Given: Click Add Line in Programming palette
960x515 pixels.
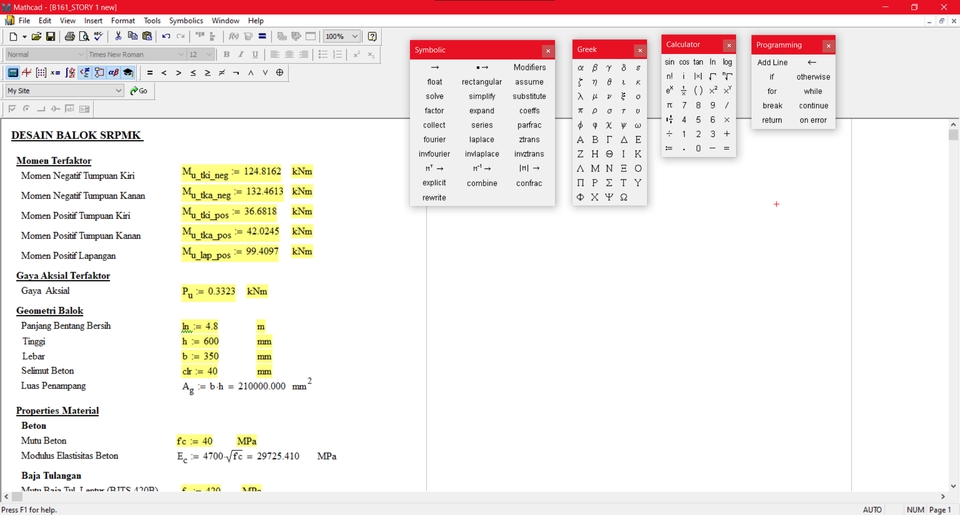Looking at the screenshot, I should (772, 62).
